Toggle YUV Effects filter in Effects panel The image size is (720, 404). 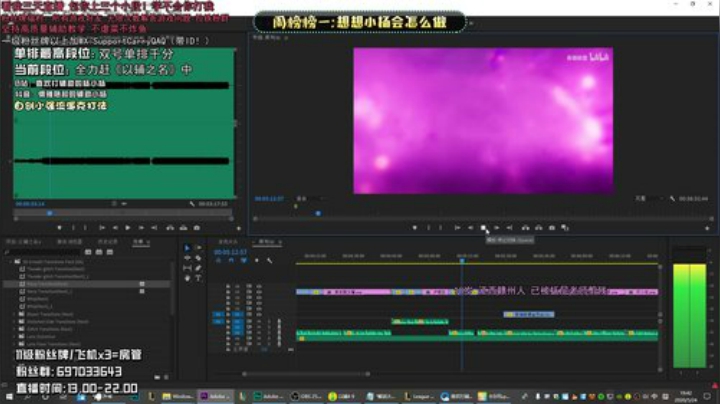point(110,252)
